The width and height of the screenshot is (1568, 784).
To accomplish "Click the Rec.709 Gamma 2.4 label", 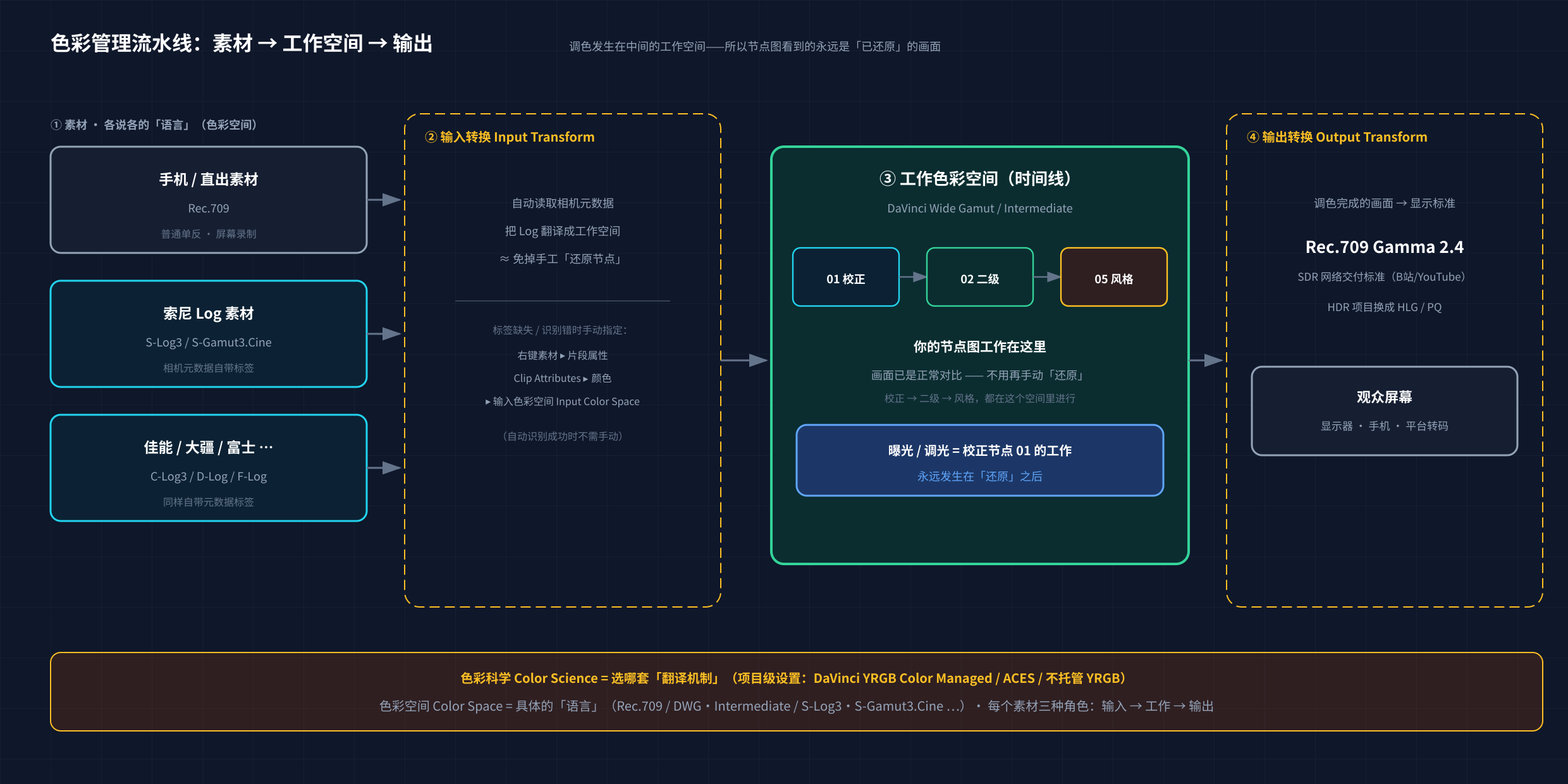I will tap(1385, 247).
